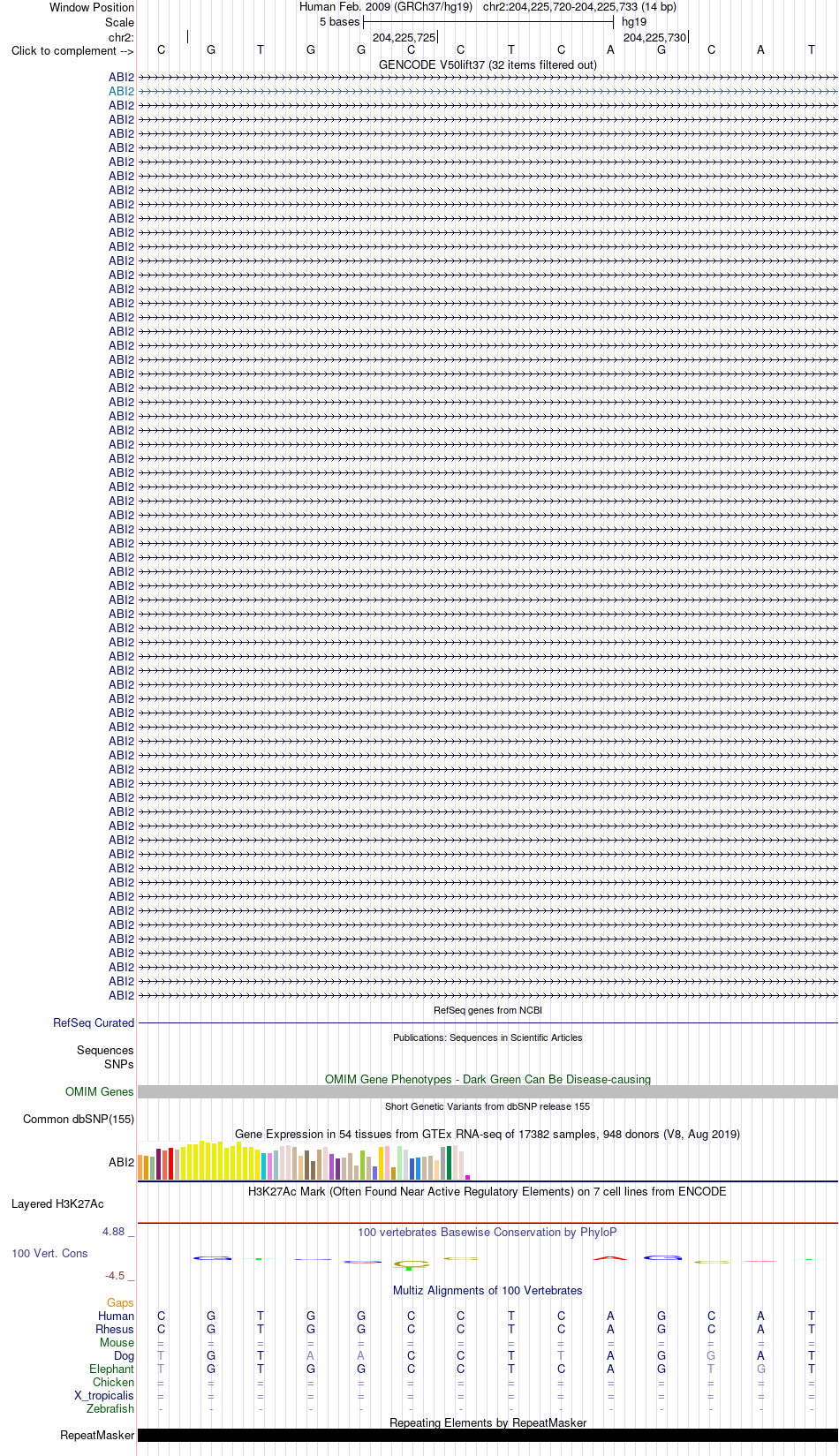Open the H3K27Ac Mark track title
839x1456 pixels.
pos(488,1191)
